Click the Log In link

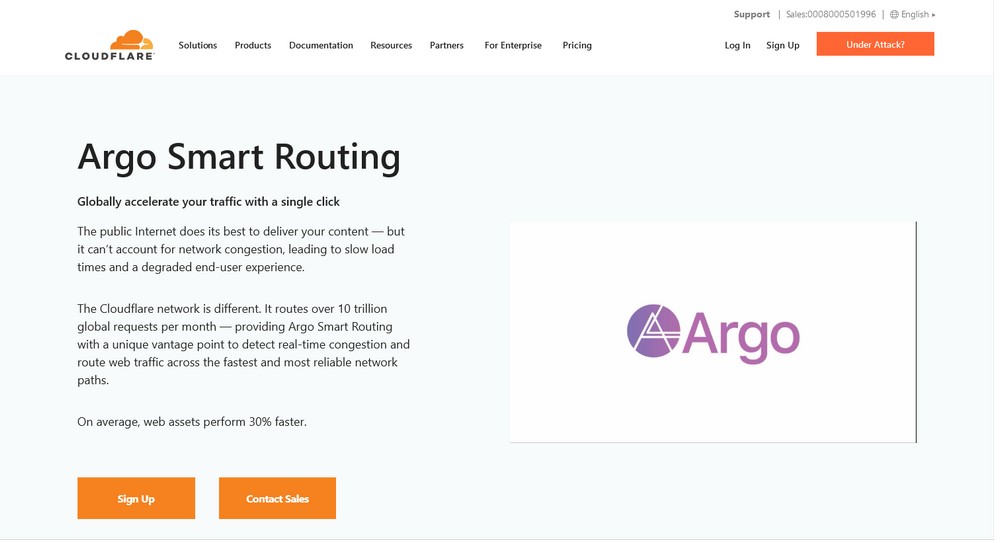737,45
